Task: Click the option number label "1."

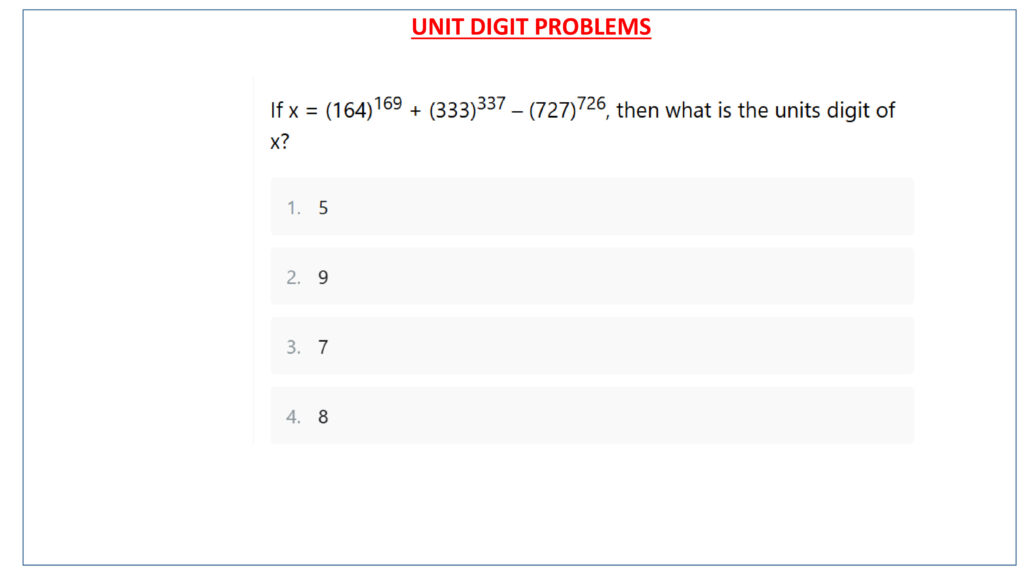Action: (x=293, y=208)
